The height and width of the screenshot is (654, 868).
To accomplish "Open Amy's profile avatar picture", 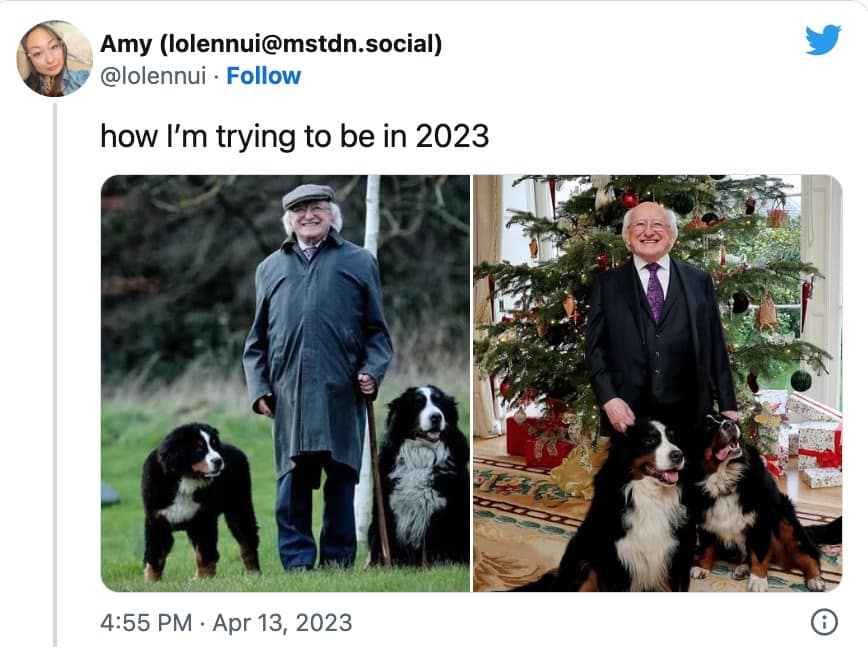I will point(54,58).
